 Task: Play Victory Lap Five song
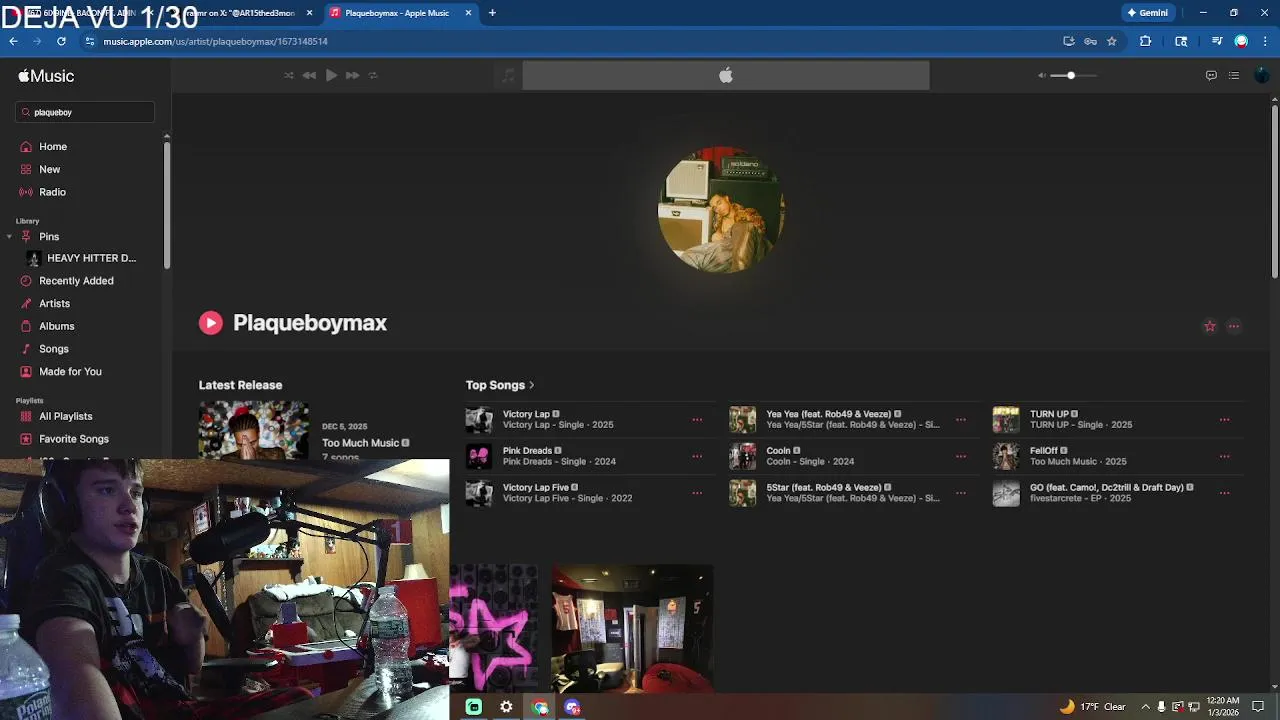[479, 493]
